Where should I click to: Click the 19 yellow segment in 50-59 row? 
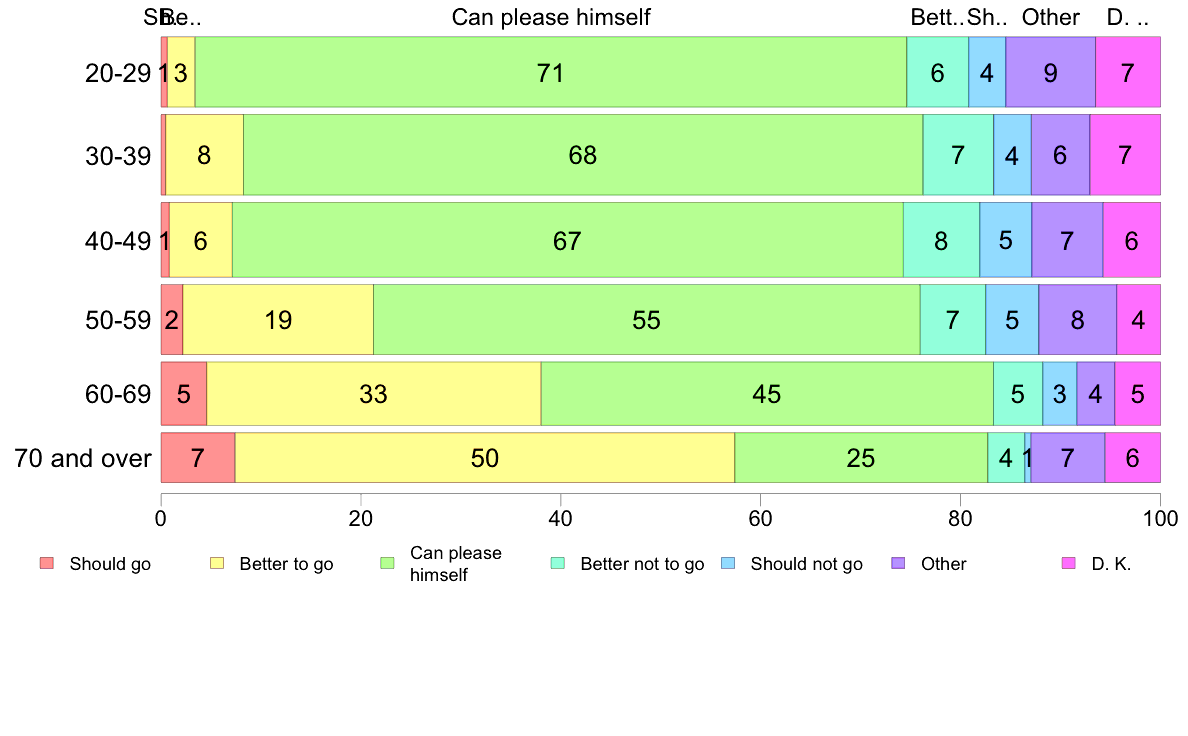[278, 319]
